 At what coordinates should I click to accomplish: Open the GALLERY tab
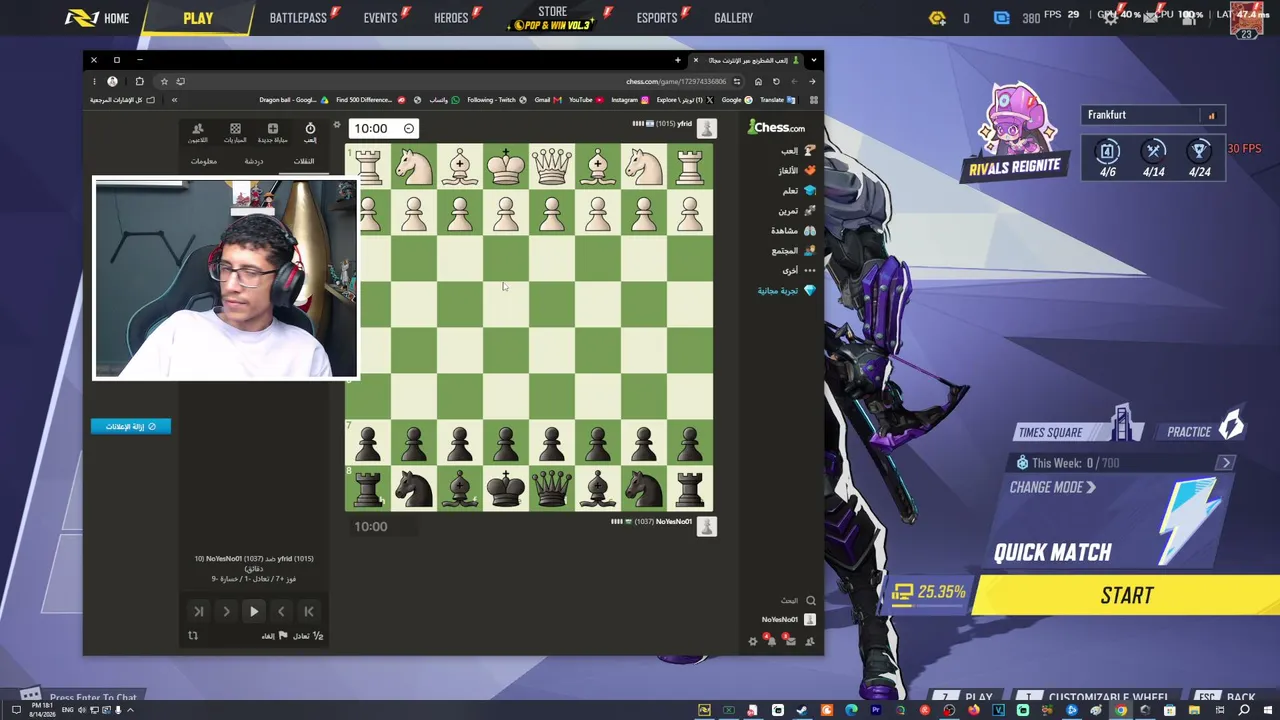734,18
